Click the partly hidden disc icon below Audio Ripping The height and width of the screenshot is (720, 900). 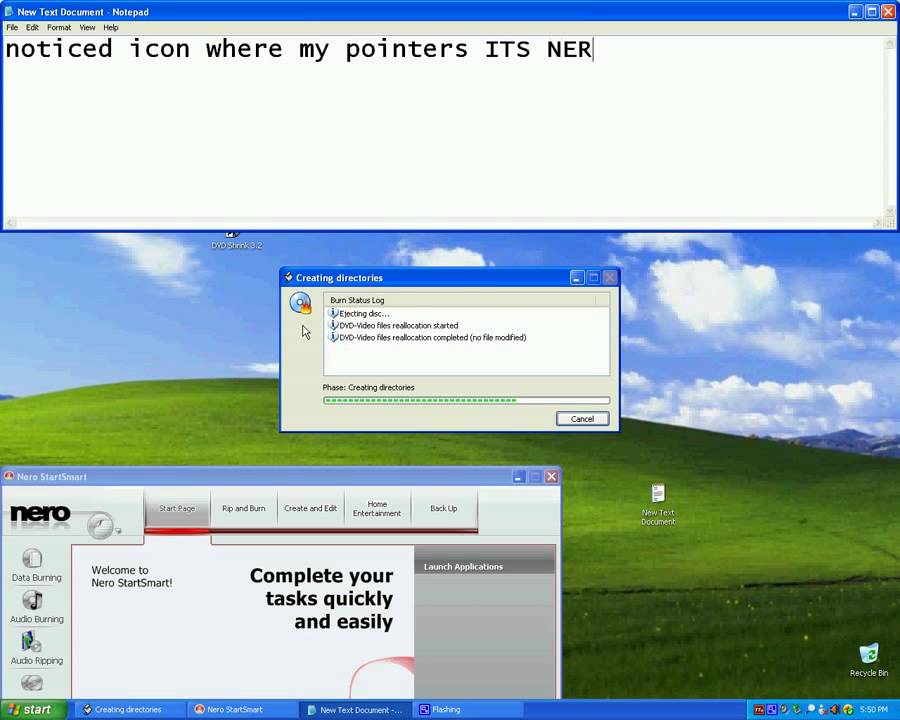pyautogui.click(x=32, y=682)
